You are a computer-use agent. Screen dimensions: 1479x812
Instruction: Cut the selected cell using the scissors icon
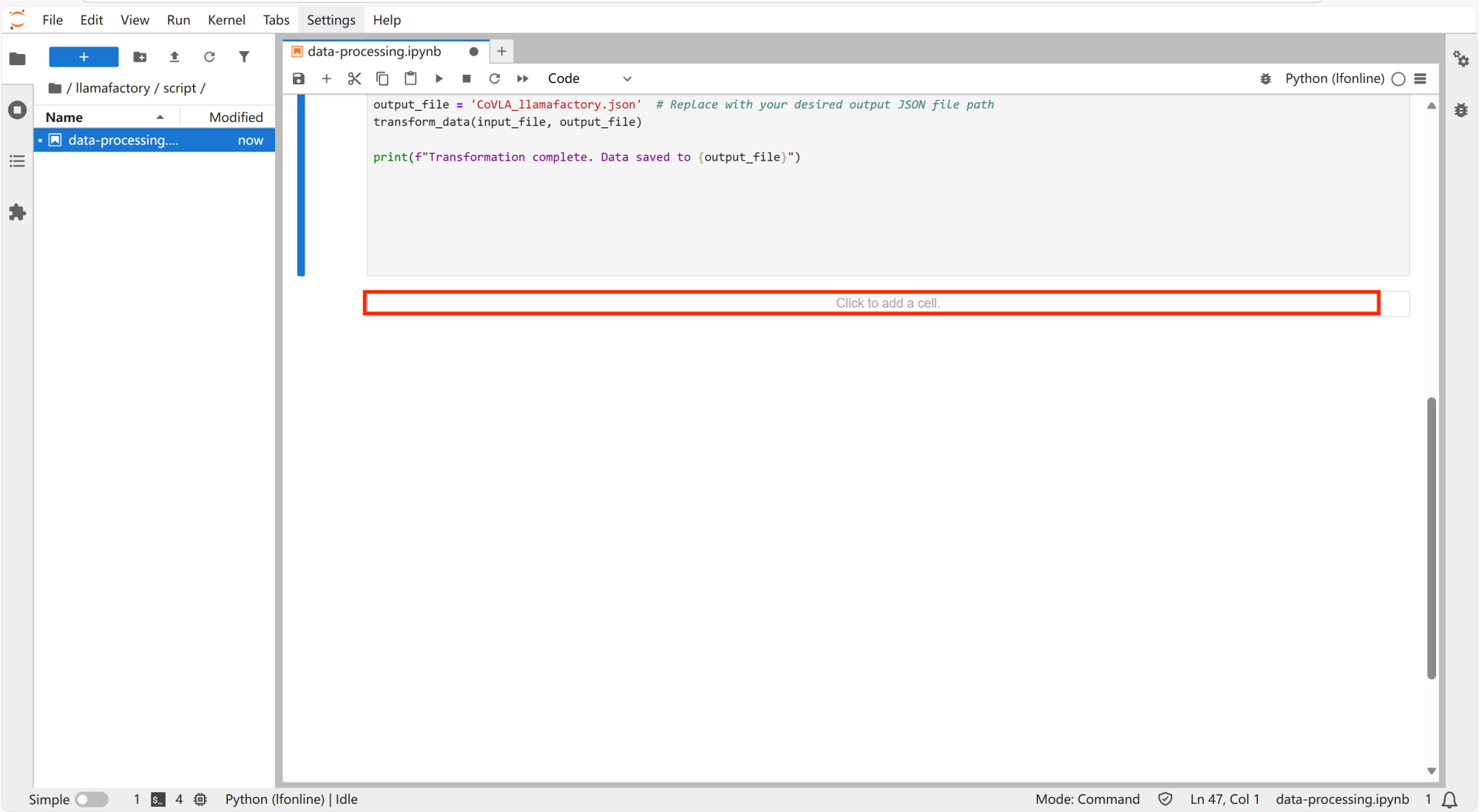pyautogui.click(x=354, y=78)
